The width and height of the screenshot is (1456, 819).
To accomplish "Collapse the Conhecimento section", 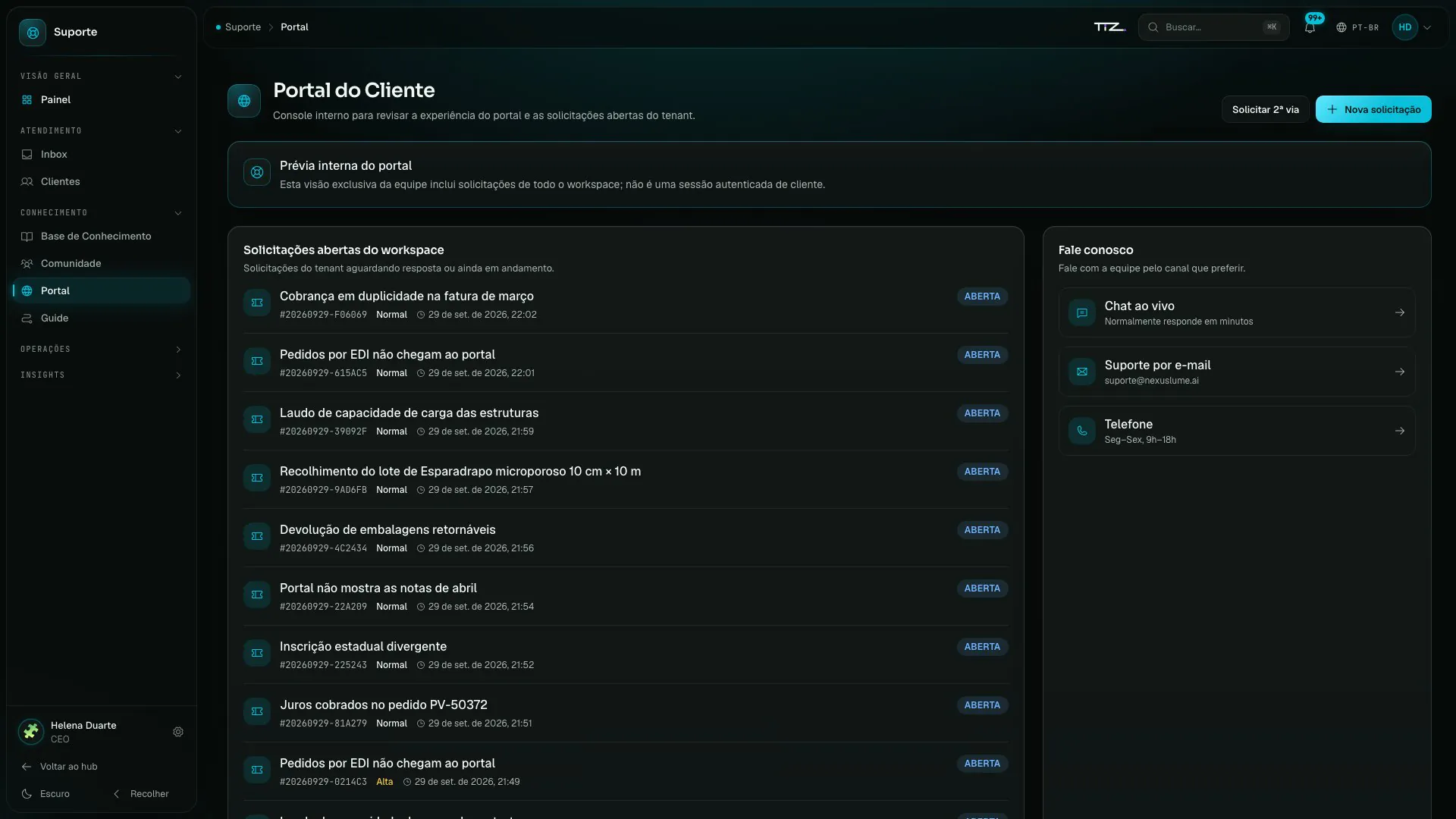I will 102,213.
